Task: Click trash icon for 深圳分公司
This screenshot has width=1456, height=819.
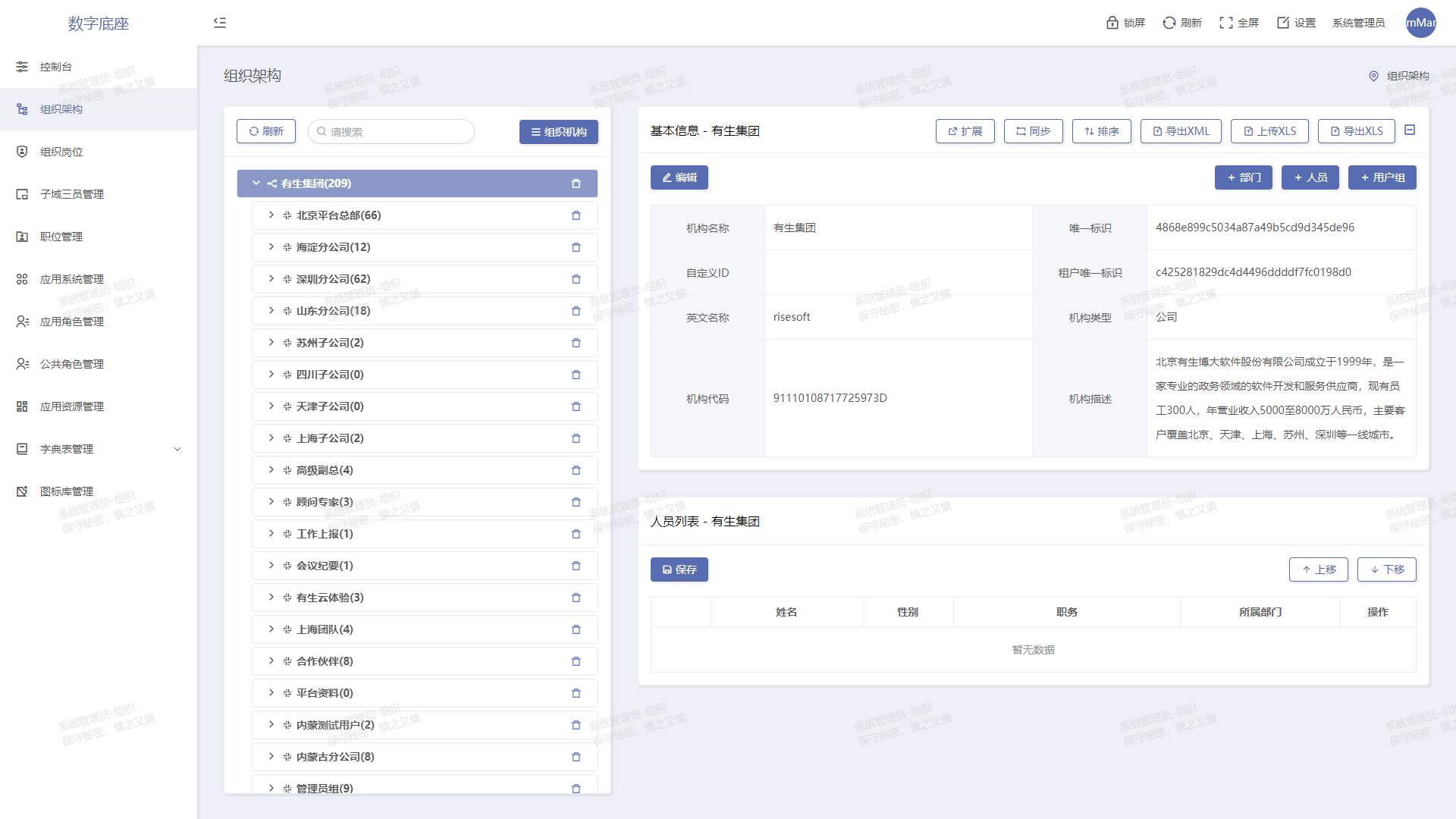Action: [576, 279]
